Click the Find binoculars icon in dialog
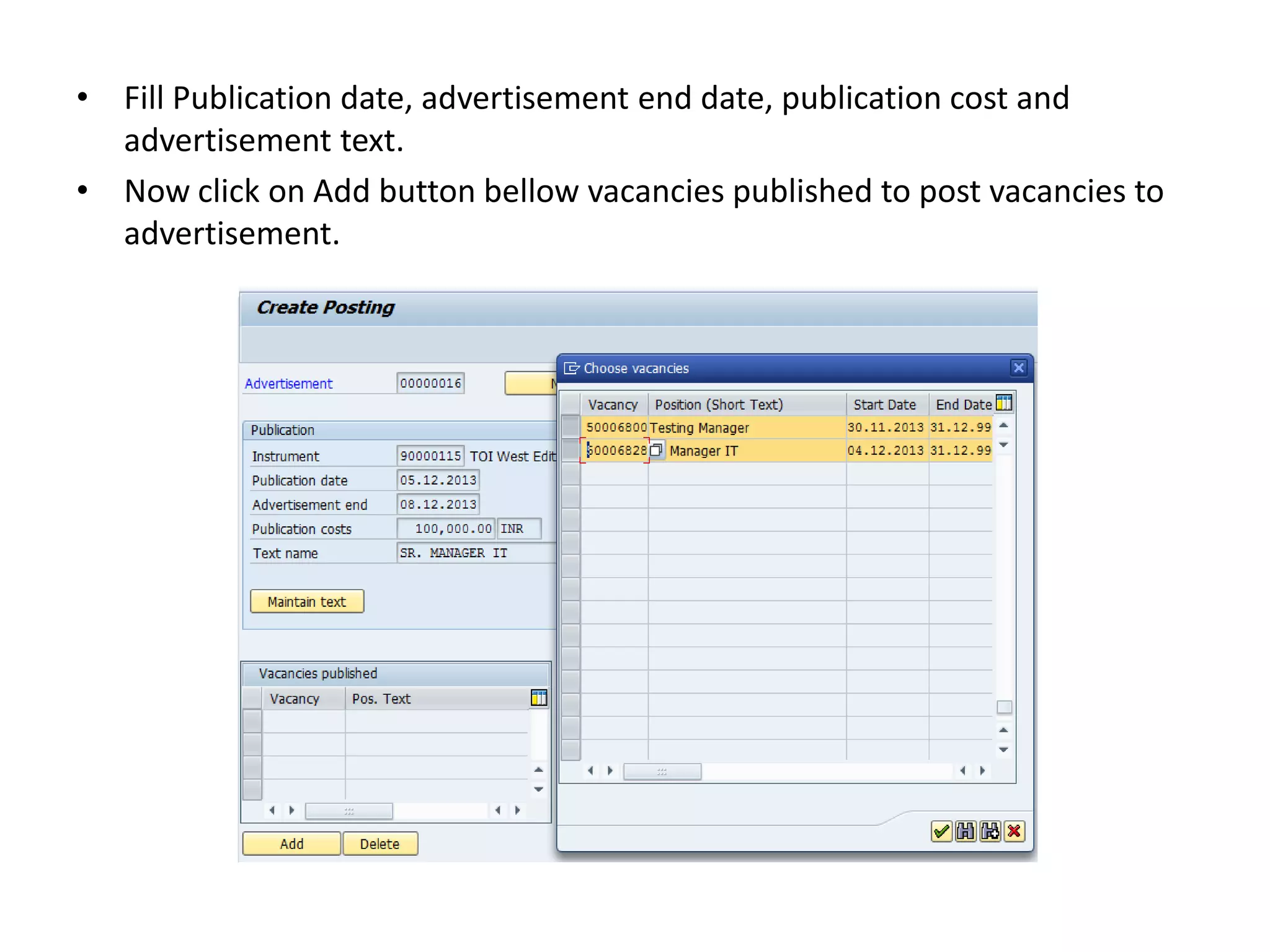The image size is (1270, 952). (966, 831)
